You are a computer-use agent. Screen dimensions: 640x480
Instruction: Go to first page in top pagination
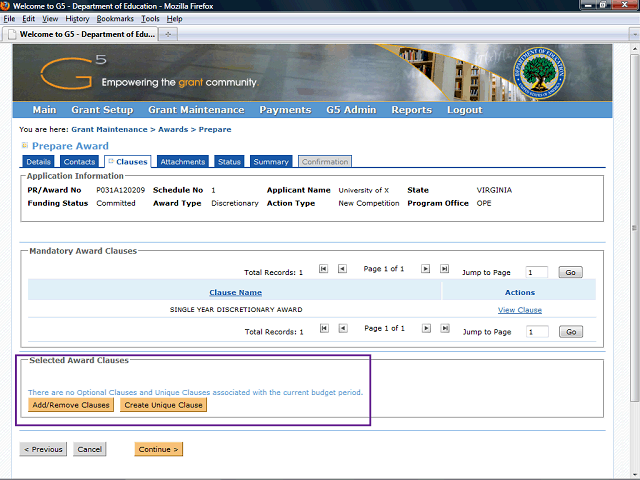point(323,269)
